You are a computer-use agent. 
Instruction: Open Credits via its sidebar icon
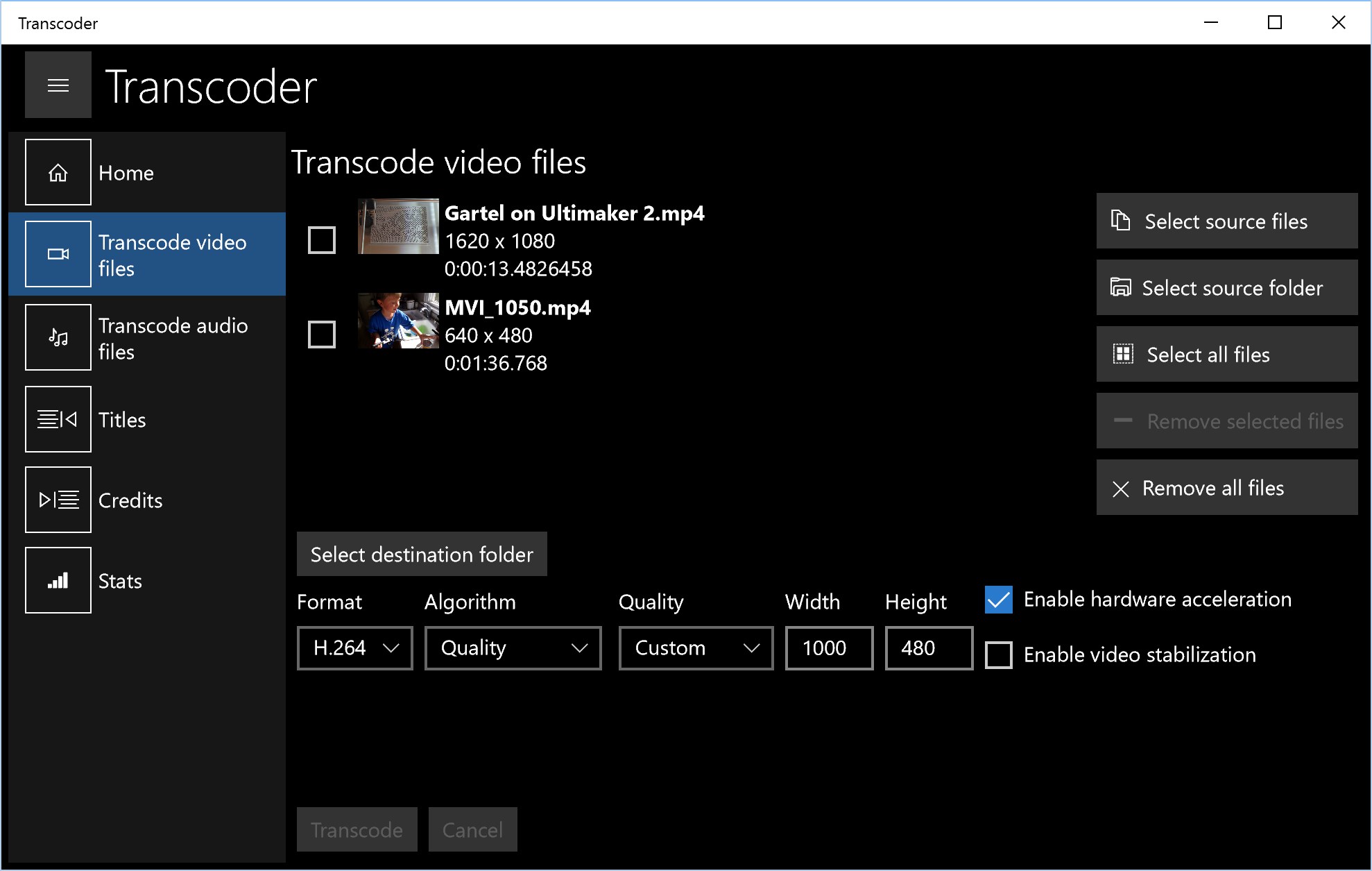pyautogui.click(x=58, y=499)
